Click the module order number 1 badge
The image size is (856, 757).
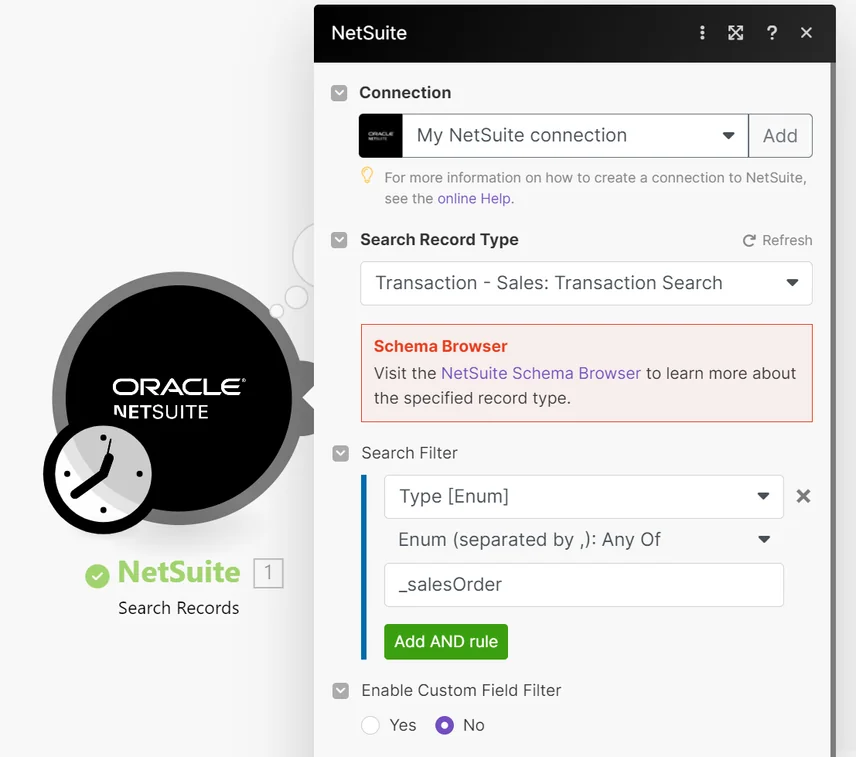[268, 573]
